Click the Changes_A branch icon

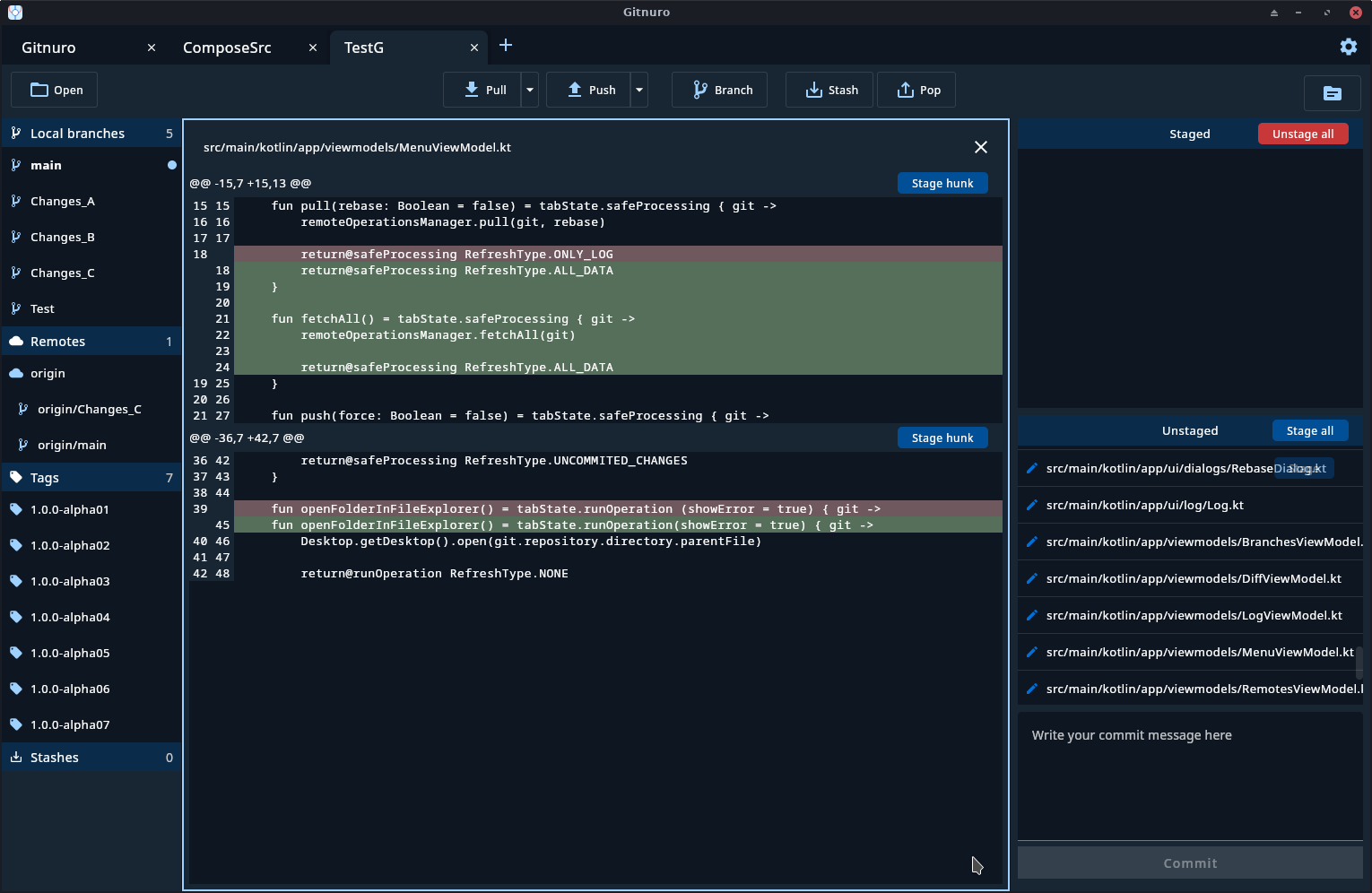[x=16, y=201]
